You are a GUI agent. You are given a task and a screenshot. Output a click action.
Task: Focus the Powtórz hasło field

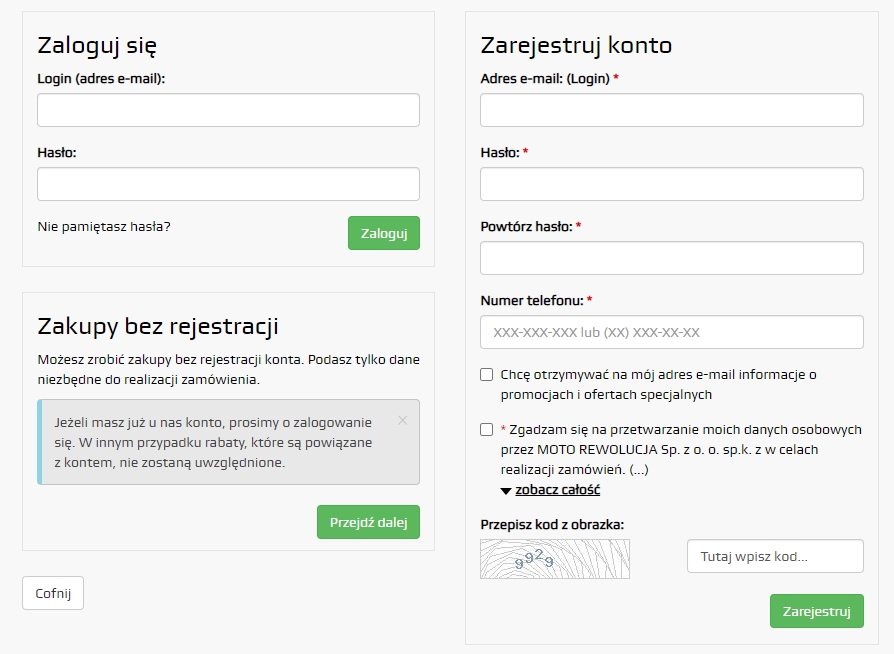pos(672,258)
